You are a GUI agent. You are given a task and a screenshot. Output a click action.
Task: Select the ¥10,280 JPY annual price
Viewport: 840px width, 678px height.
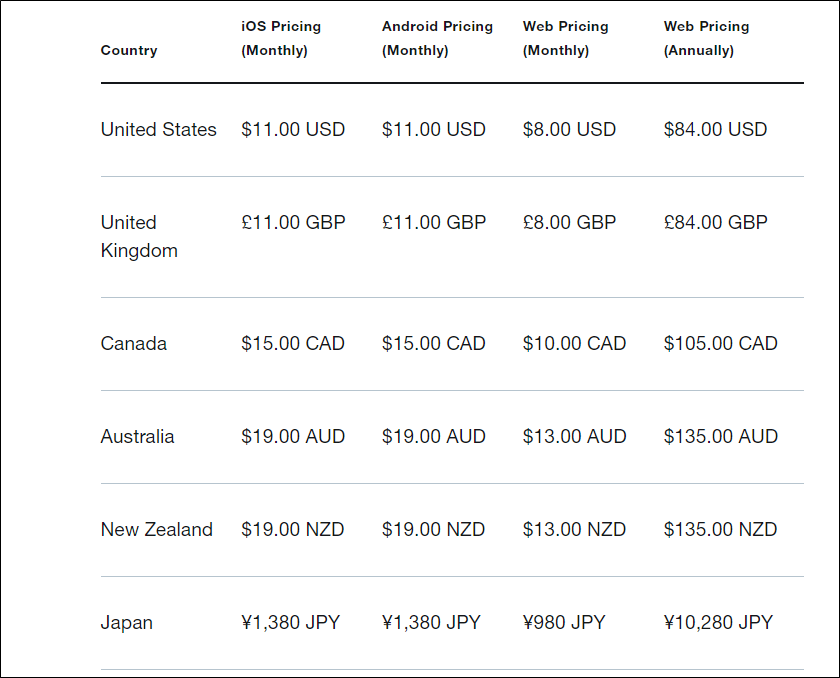[718, 622]
